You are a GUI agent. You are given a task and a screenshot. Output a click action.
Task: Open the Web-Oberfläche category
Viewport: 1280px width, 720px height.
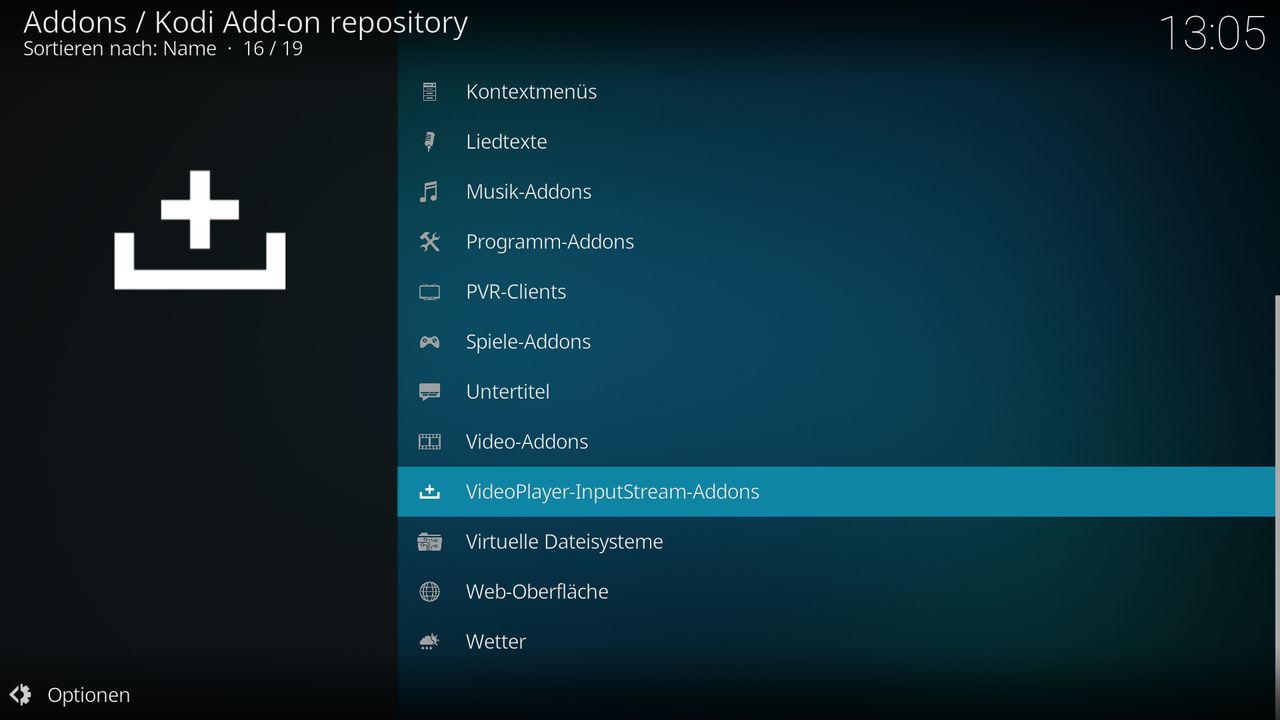(837, 592)
